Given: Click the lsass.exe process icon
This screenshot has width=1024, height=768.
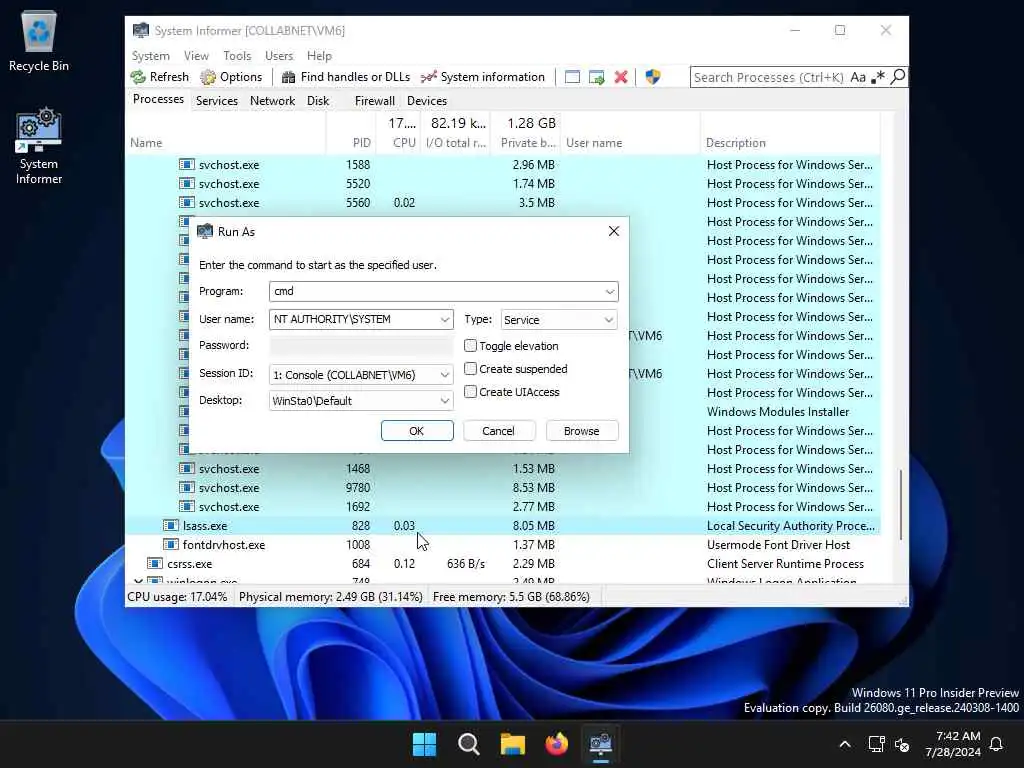Looking at the screenshot, I should click(170, 525).
